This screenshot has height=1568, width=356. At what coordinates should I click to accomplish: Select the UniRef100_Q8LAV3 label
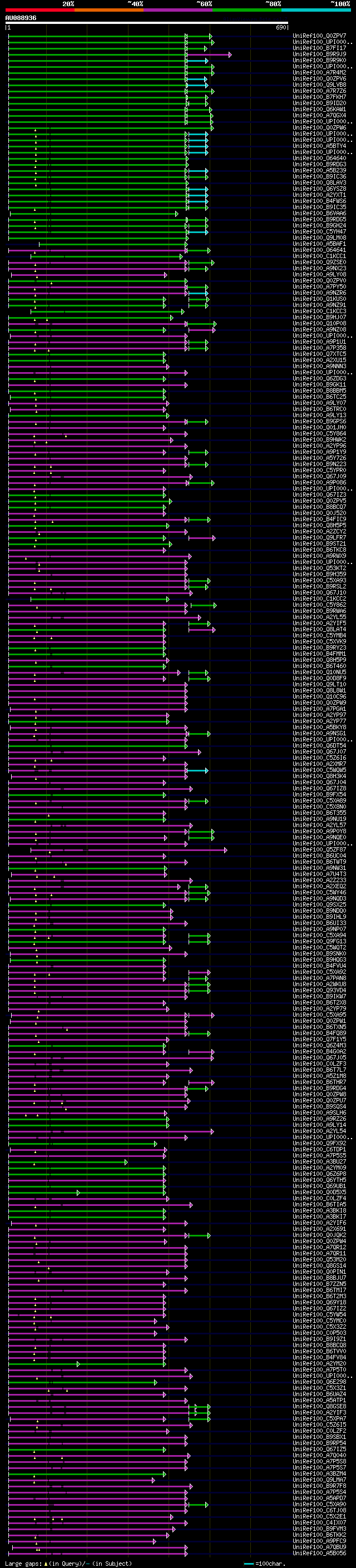[319, 182]
